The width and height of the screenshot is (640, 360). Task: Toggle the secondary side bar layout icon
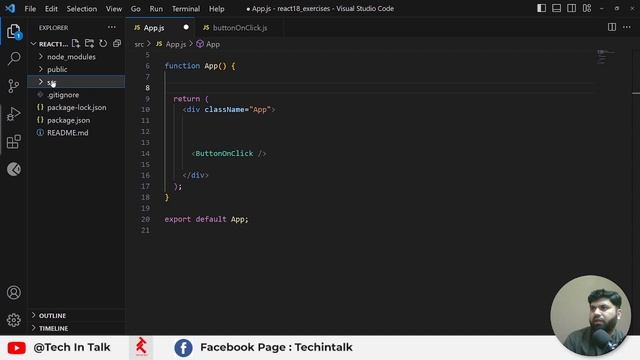pos(571,8)
